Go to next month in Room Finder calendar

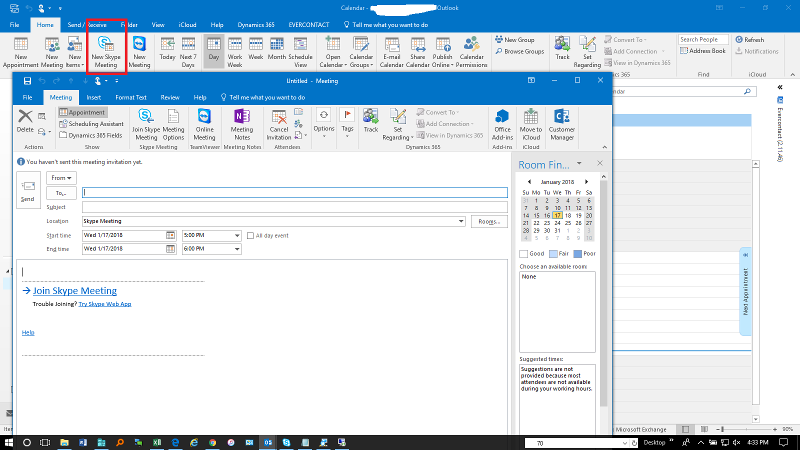(587, 182)
